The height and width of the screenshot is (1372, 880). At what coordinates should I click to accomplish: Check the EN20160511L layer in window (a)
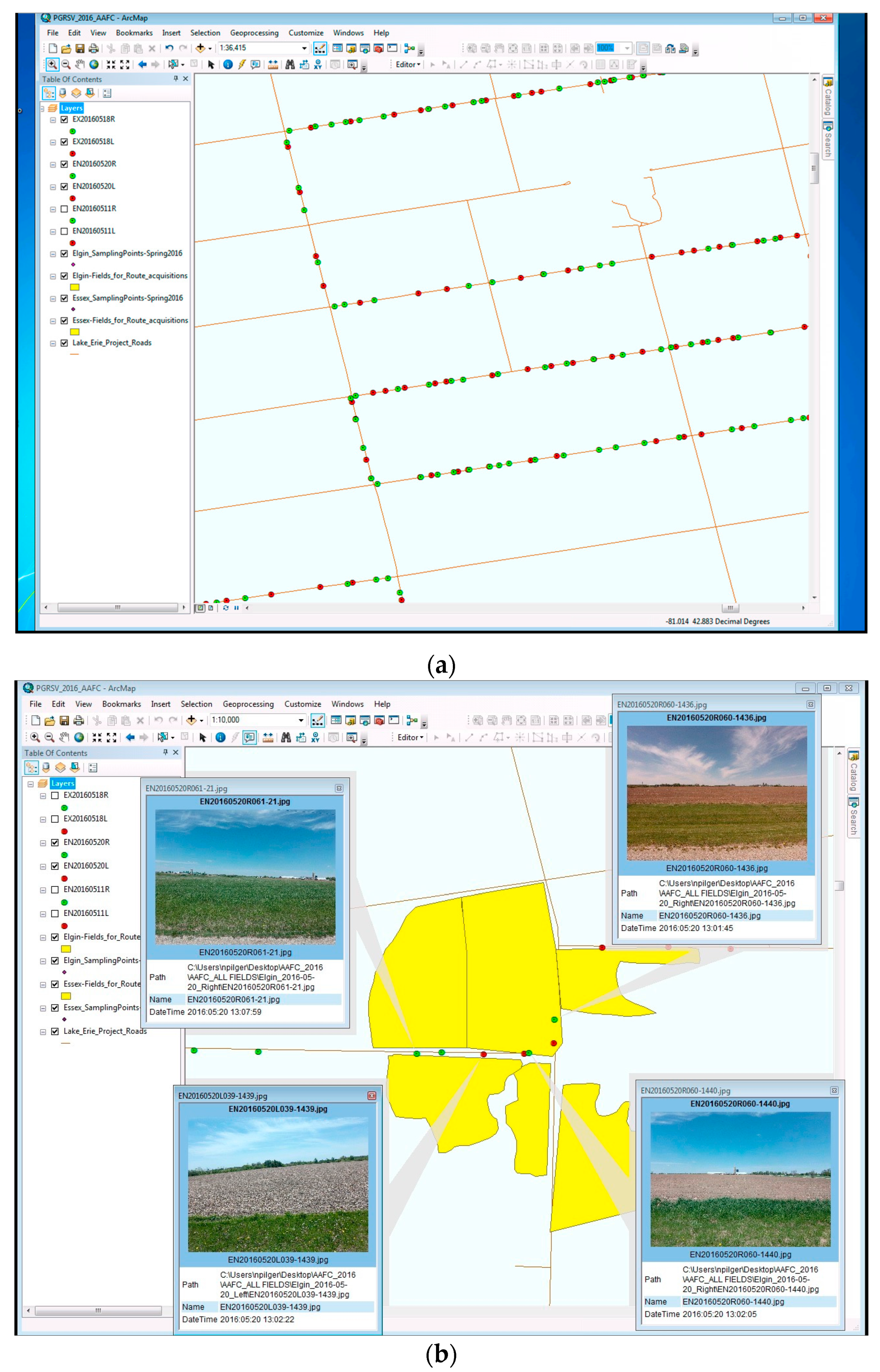[x=64, y=231]
